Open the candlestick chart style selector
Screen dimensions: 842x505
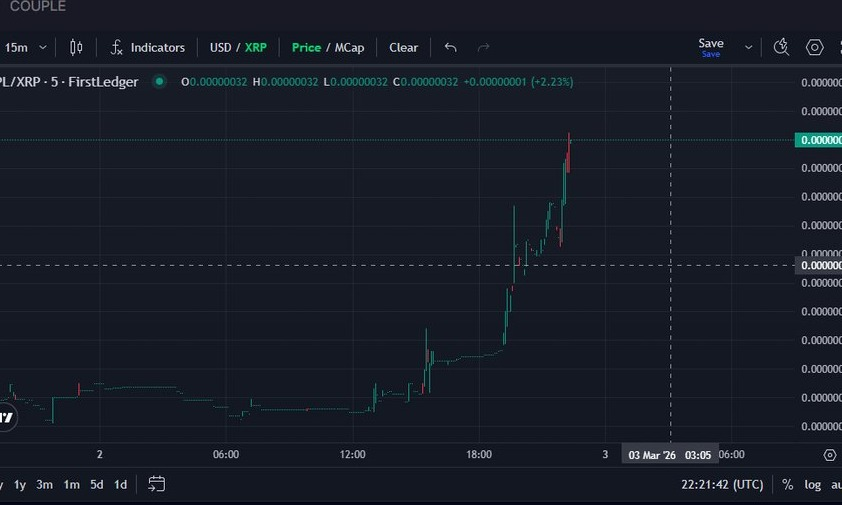coord(76,48)
